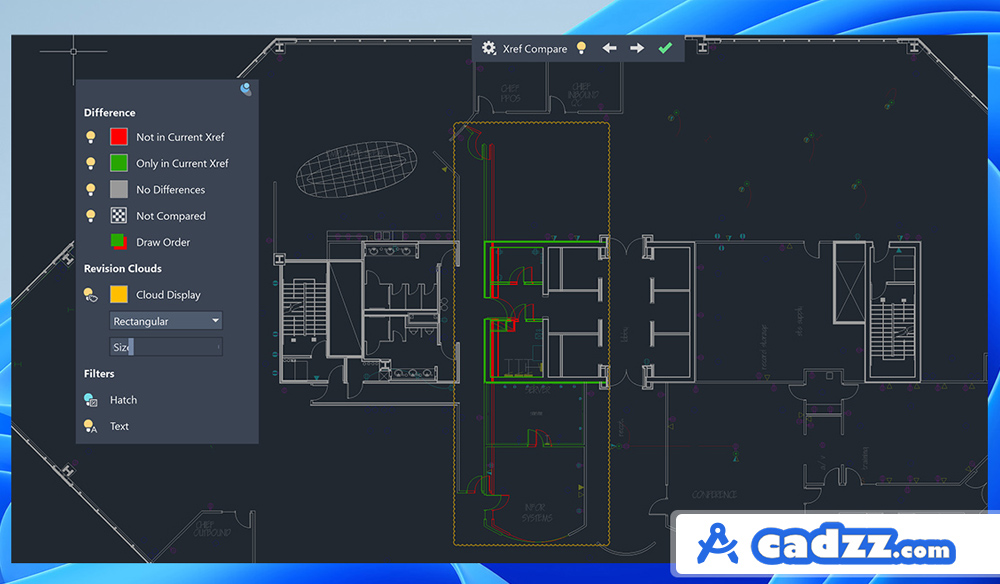Screen dimensions: 1000x584
Task: Jump to next change with right arrow
Action: tap(636, 48)
